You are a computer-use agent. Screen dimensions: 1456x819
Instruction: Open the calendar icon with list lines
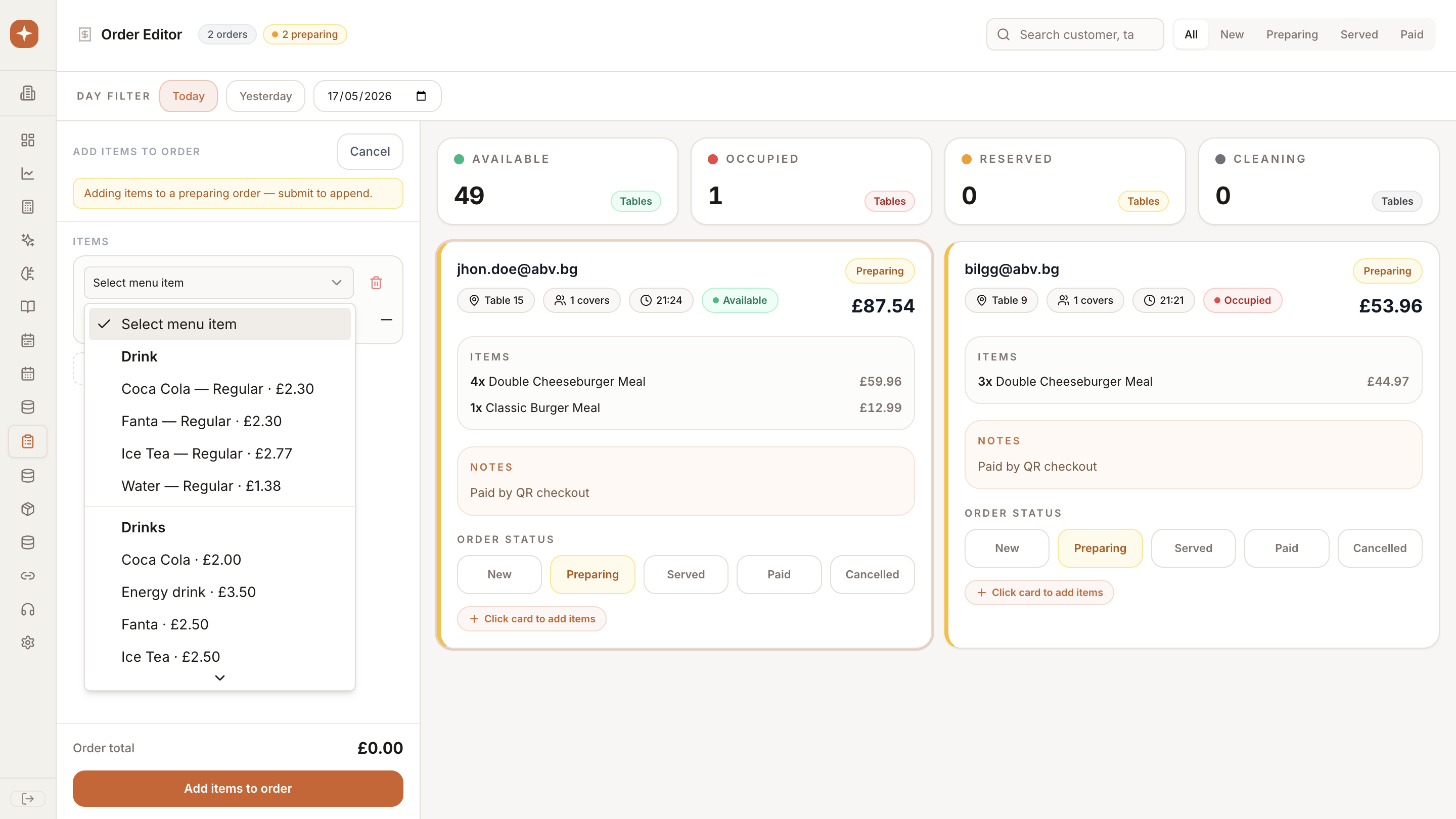click(x=28, y=340)
